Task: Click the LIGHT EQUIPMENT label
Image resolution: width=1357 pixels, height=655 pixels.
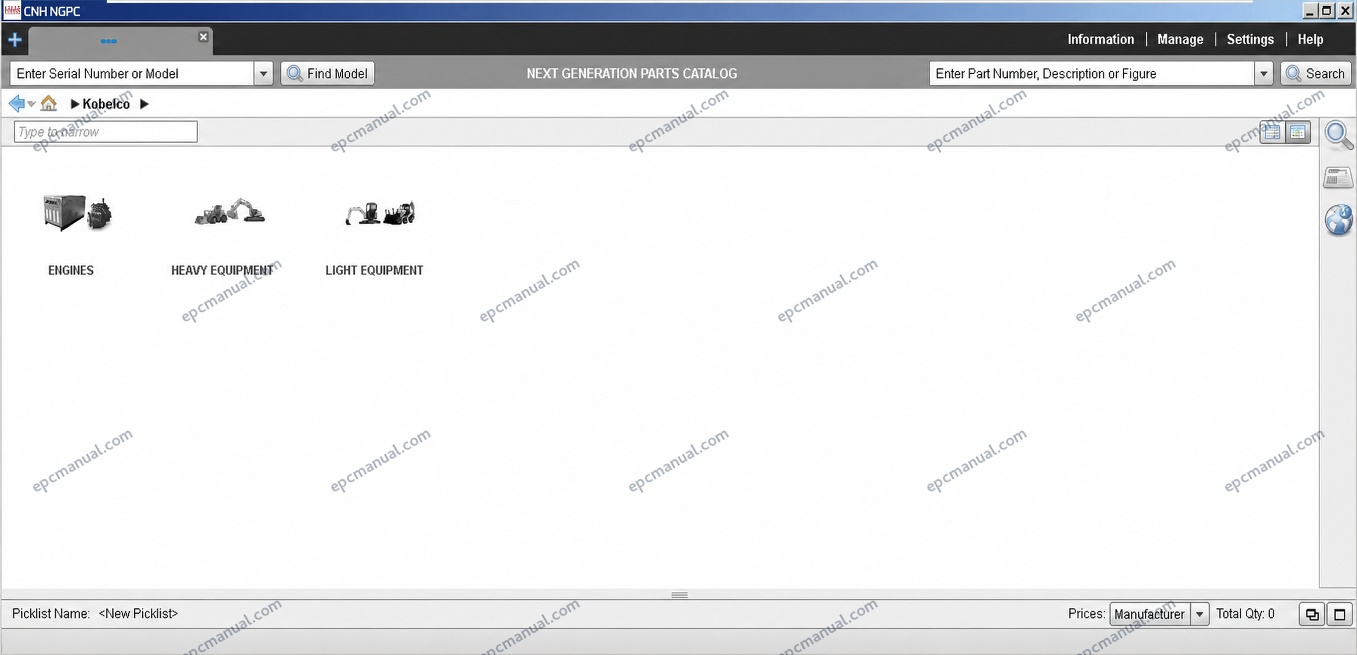Action: coord(374,270)
